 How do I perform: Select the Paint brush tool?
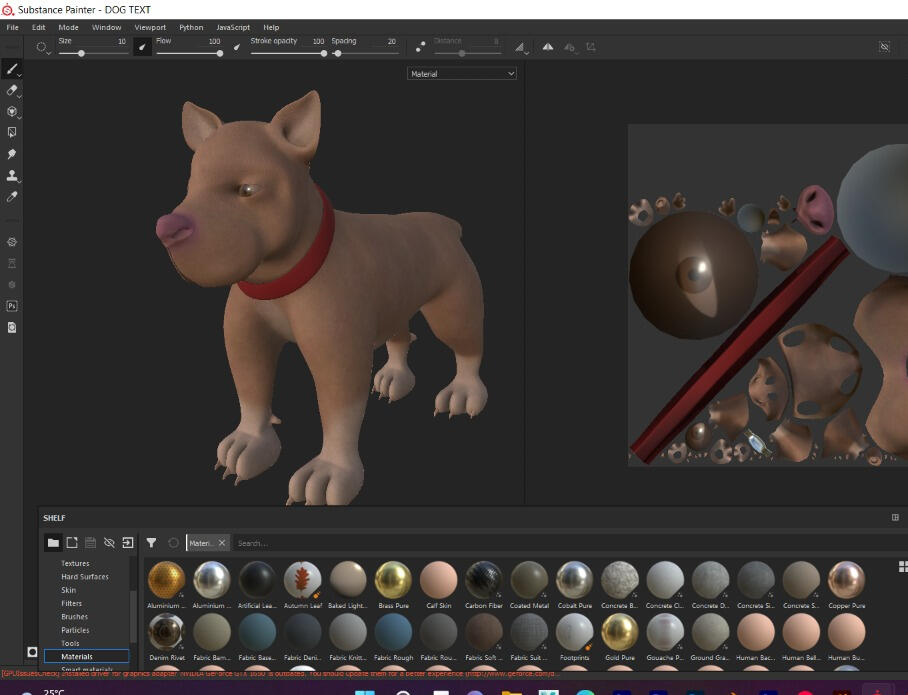tap(12, 69)
